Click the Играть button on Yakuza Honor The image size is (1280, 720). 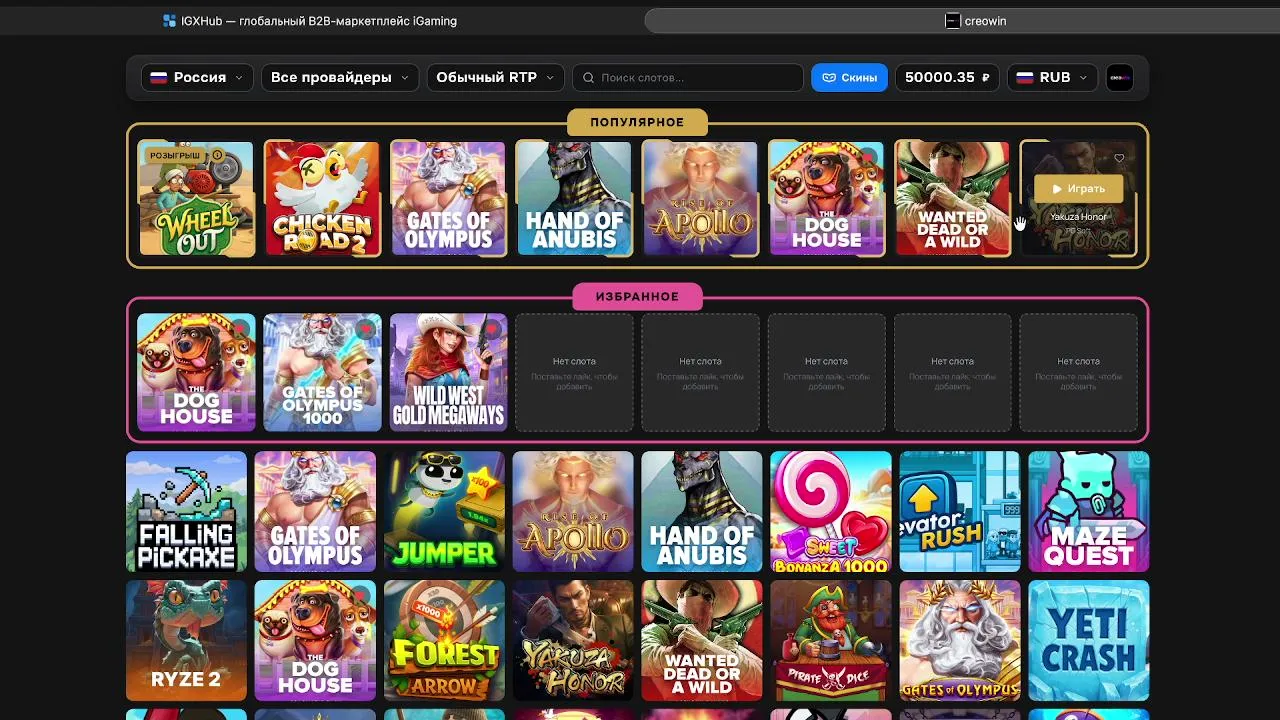click(1078, 189)
